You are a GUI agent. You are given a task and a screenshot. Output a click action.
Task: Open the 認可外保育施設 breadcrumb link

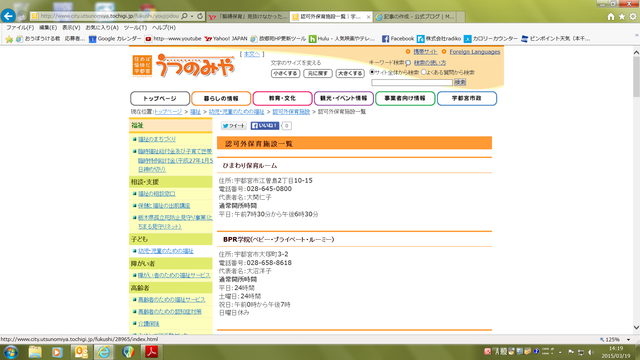click(291, 112)
